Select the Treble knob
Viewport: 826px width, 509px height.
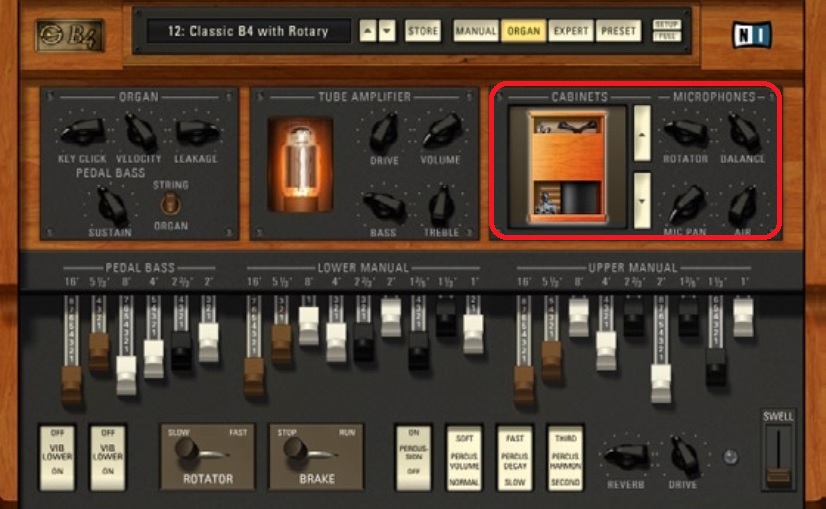(x=440, y=205)
